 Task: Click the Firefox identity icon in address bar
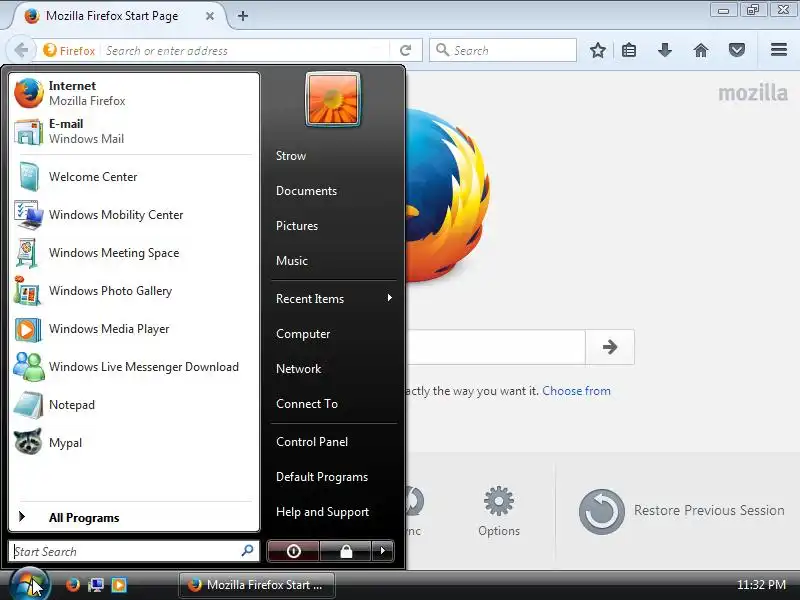pyautogui.click(x=70, y=51)
